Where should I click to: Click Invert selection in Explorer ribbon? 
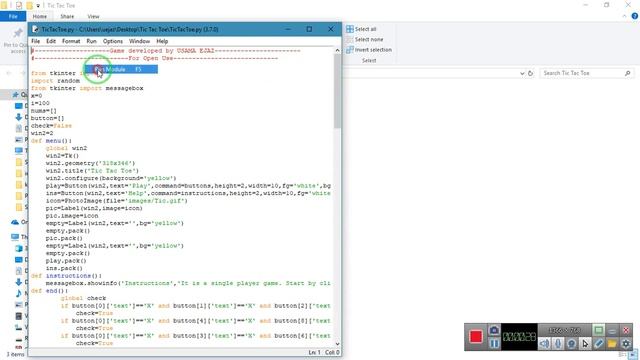point(369,49)
